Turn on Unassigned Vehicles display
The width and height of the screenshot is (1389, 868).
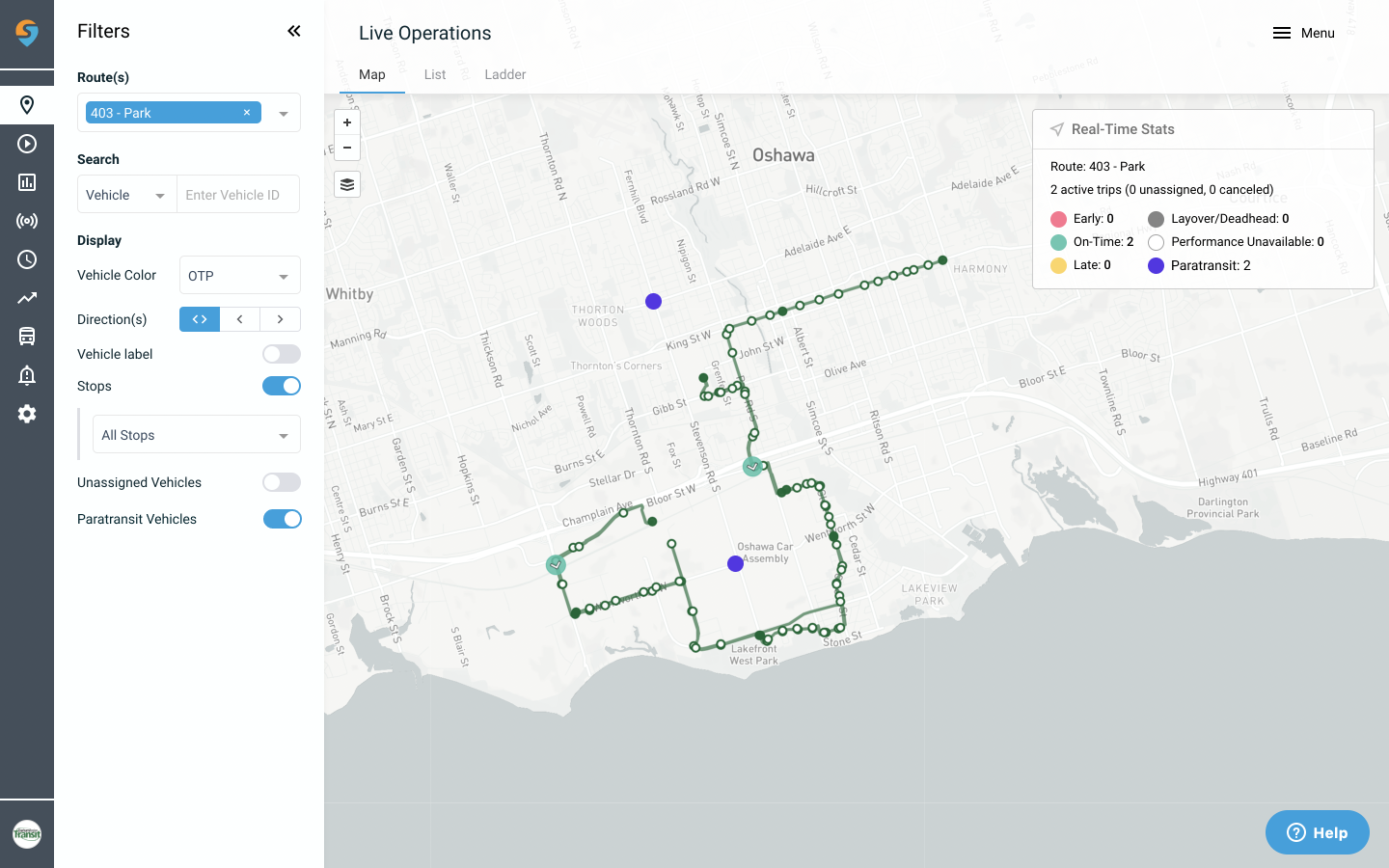coord(281,482)
